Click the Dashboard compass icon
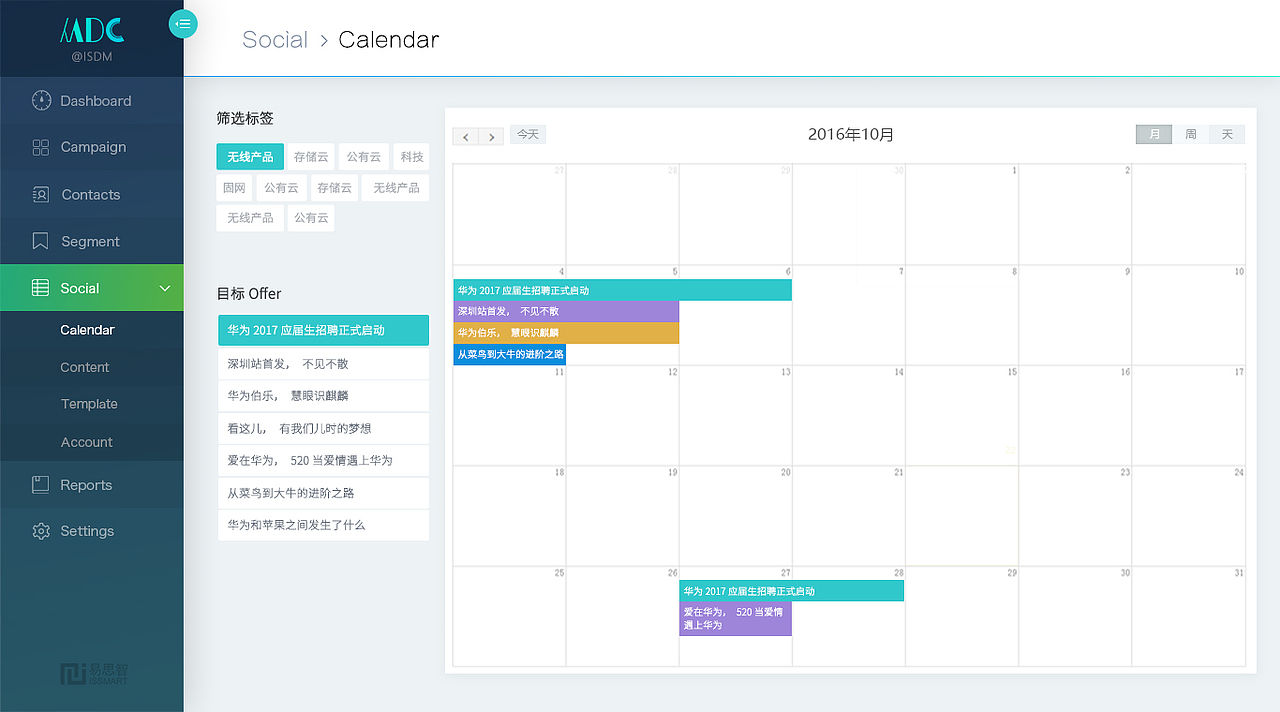 pos(41,100)
